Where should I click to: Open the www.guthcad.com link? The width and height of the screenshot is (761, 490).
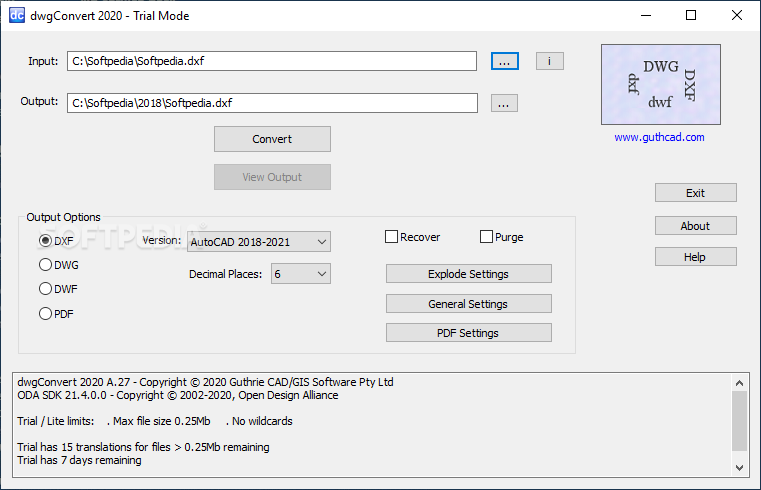click(659, 137)
